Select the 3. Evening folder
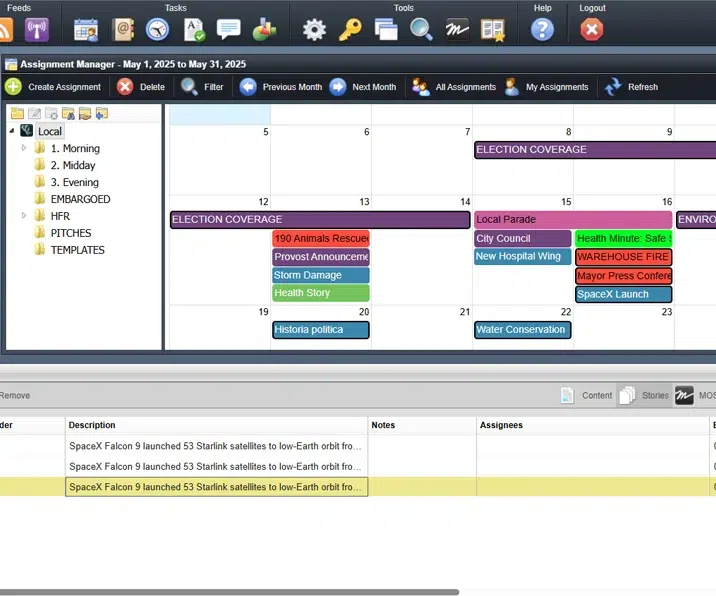 (74, 182)
